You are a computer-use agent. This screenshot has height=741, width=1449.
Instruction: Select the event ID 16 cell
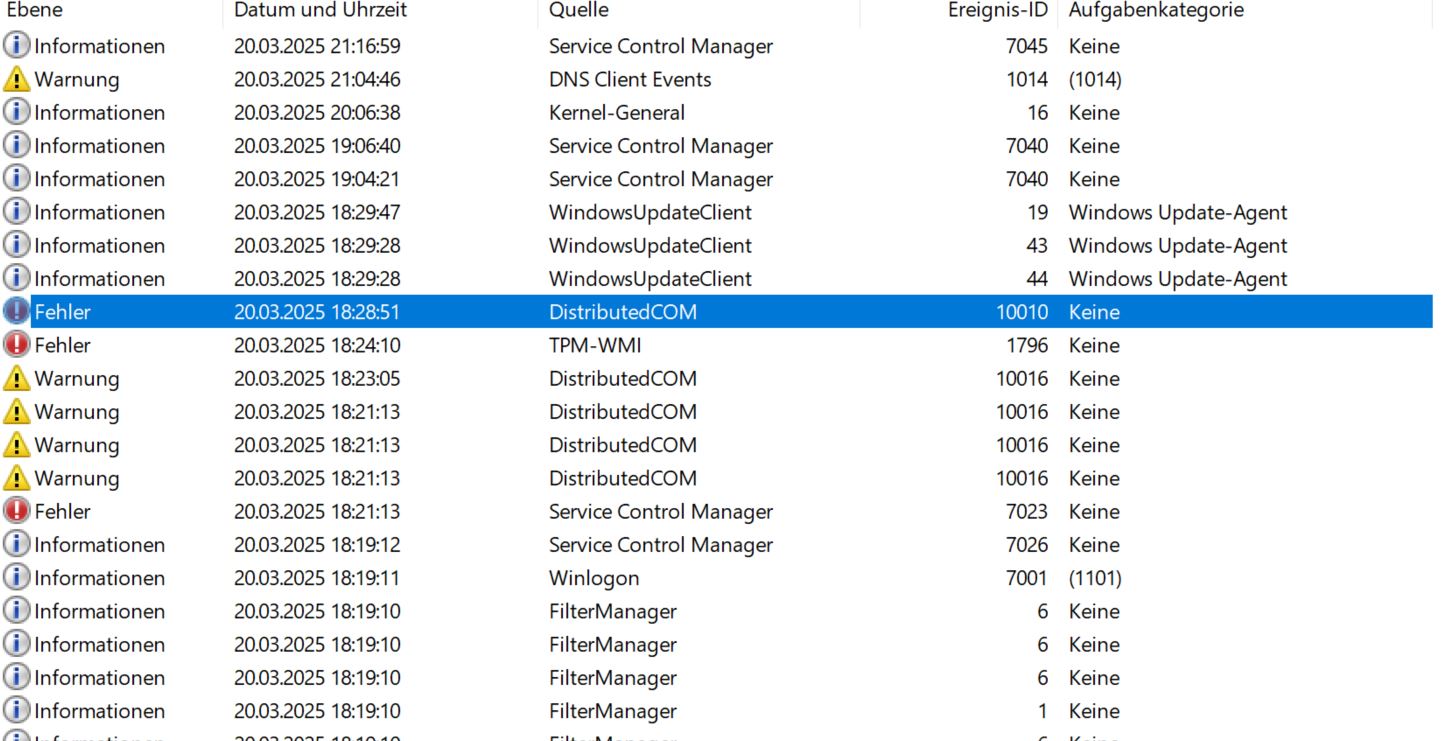[x=1038, y=112]
